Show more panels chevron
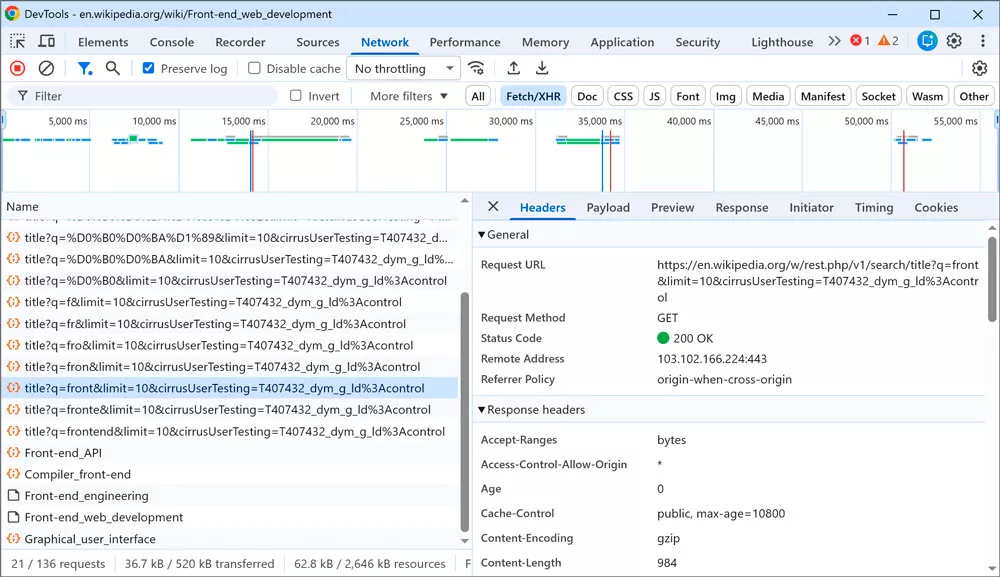 coord(834,41)
